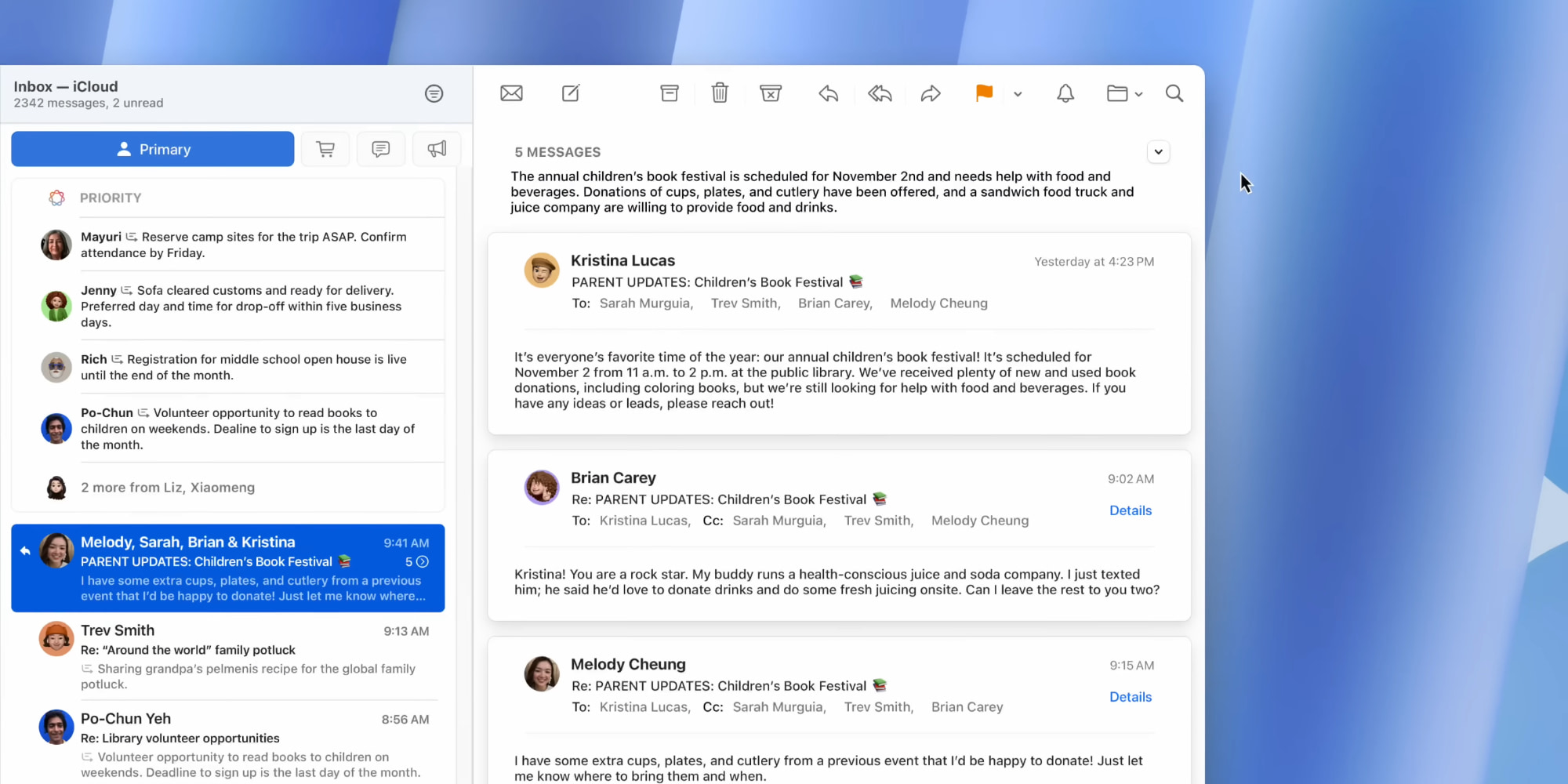
Task: Show Details of Brian Carey's reply
Action: pyautogui.click(x=1131, y=510)
